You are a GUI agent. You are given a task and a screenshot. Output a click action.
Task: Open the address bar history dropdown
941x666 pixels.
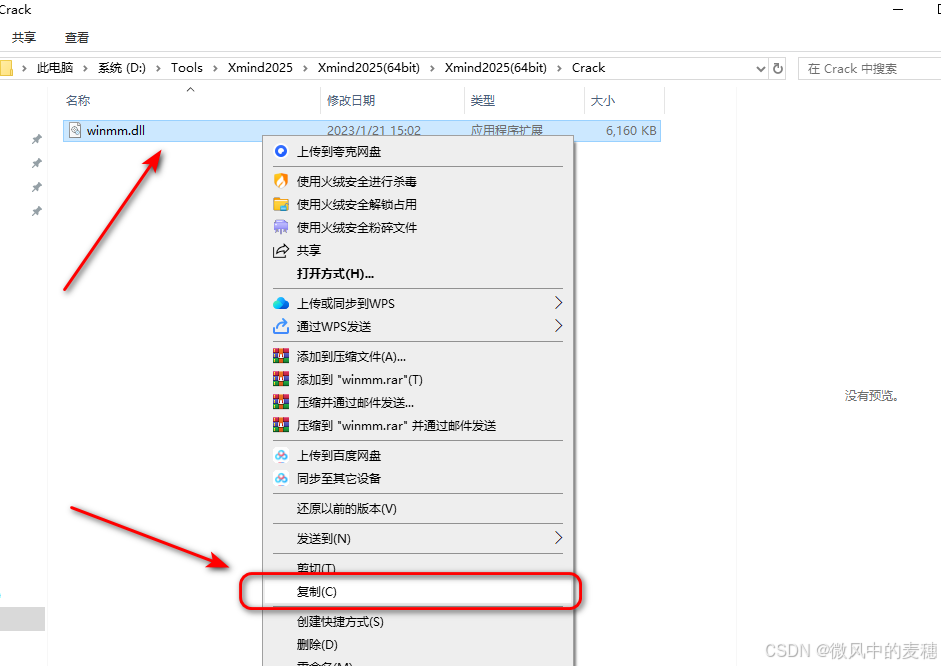[760, 69]
